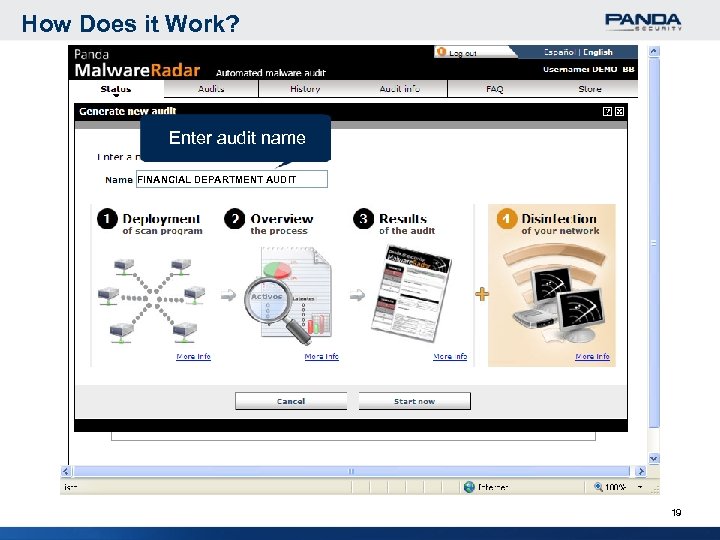Click the vertical scrollbar thumb
The image size is (720, 540).
654,242
